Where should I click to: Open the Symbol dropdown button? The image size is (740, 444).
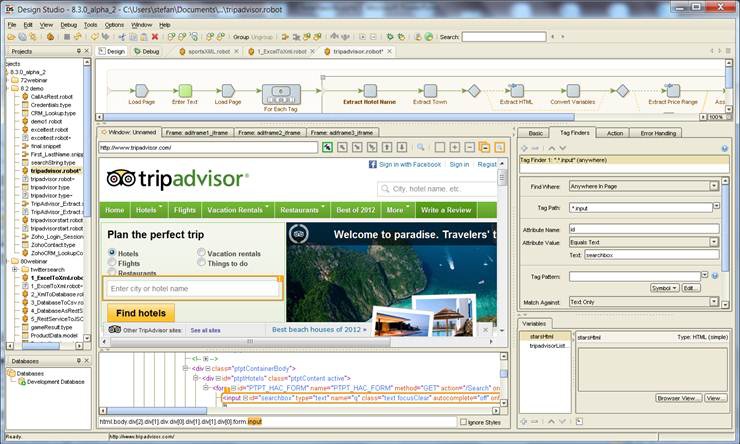[x=664, y=288]
